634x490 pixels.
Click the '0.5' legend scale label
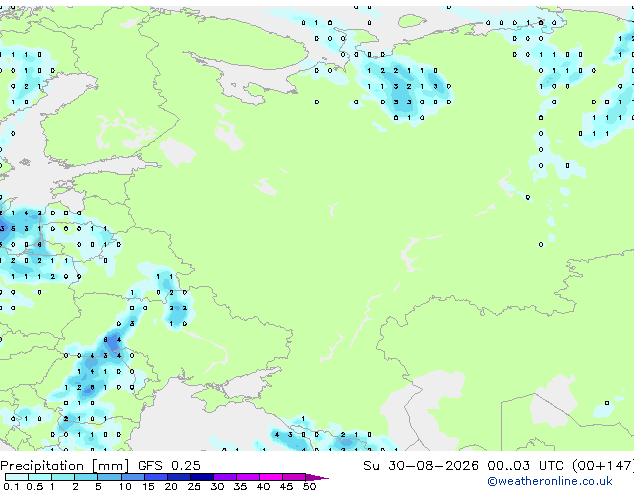click(35, 486)
